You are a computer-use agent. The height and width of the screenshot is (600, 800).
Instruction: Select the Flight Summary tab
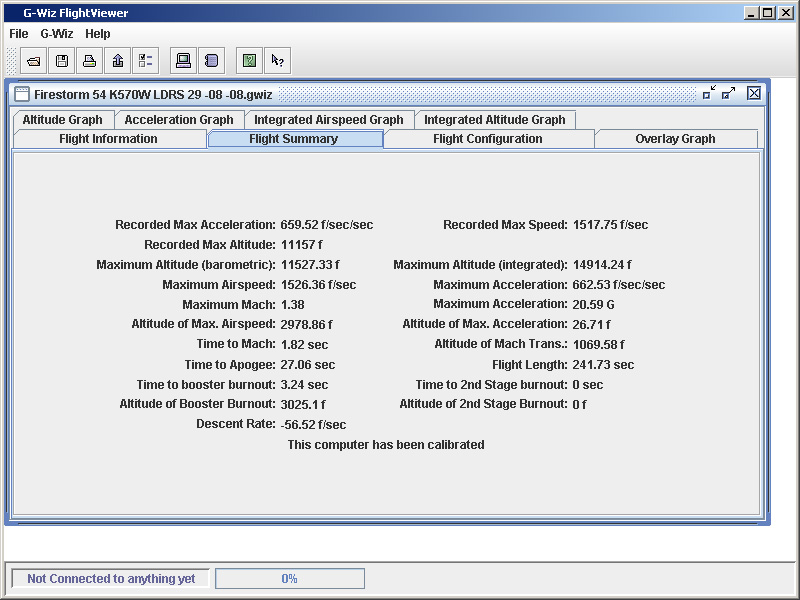coord(294,139)
